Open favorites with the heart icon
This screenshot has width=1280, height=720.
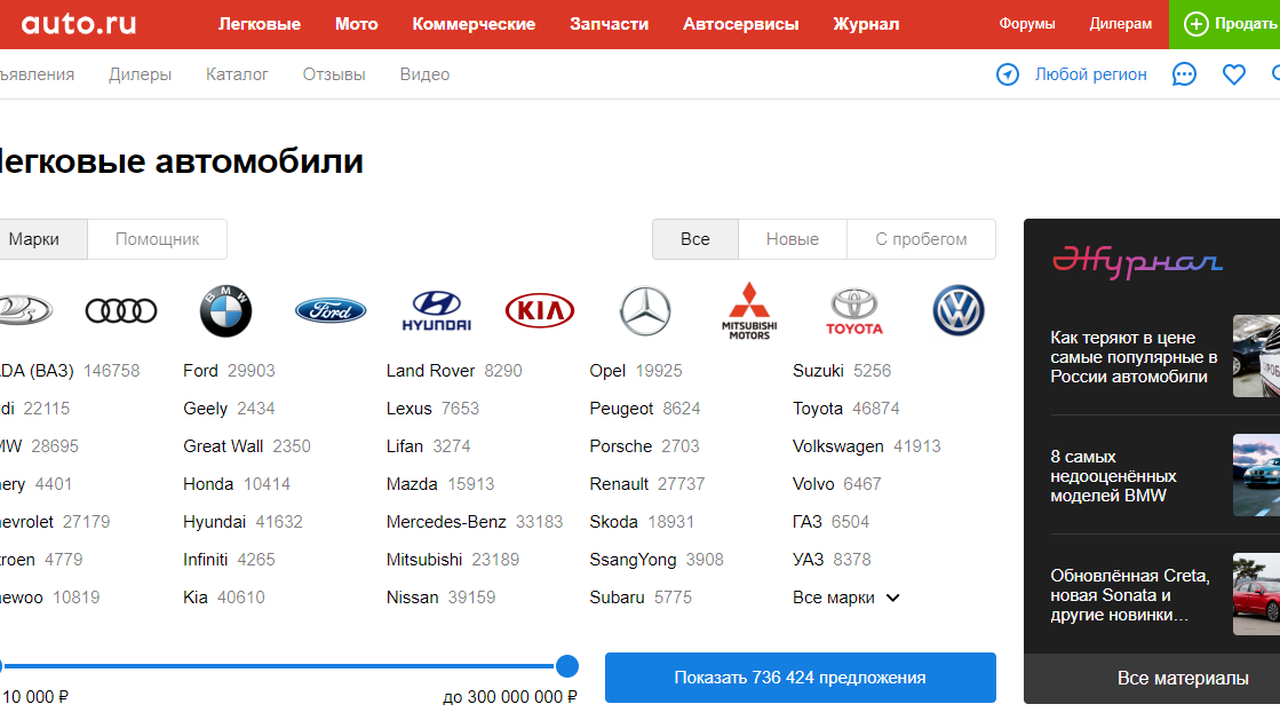pyautogui.click(x=1234, y=75)
